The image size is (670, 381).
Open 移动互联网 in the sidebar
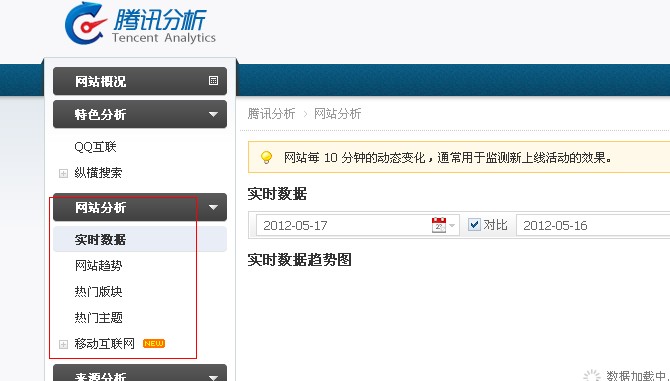click(x=104, y=343)
